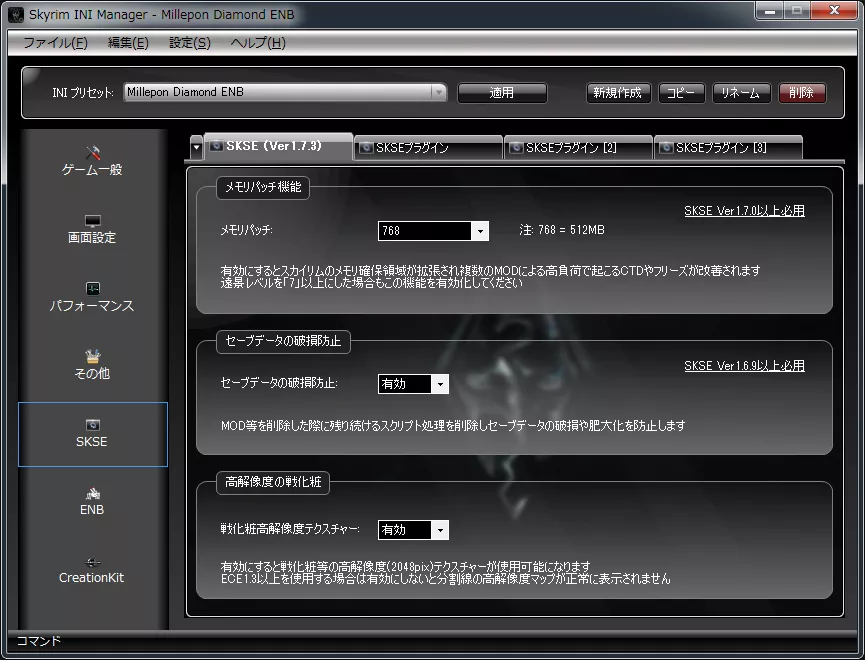Open the 編集(E) menu
The image size is (865, 660).
pos(128,42)
